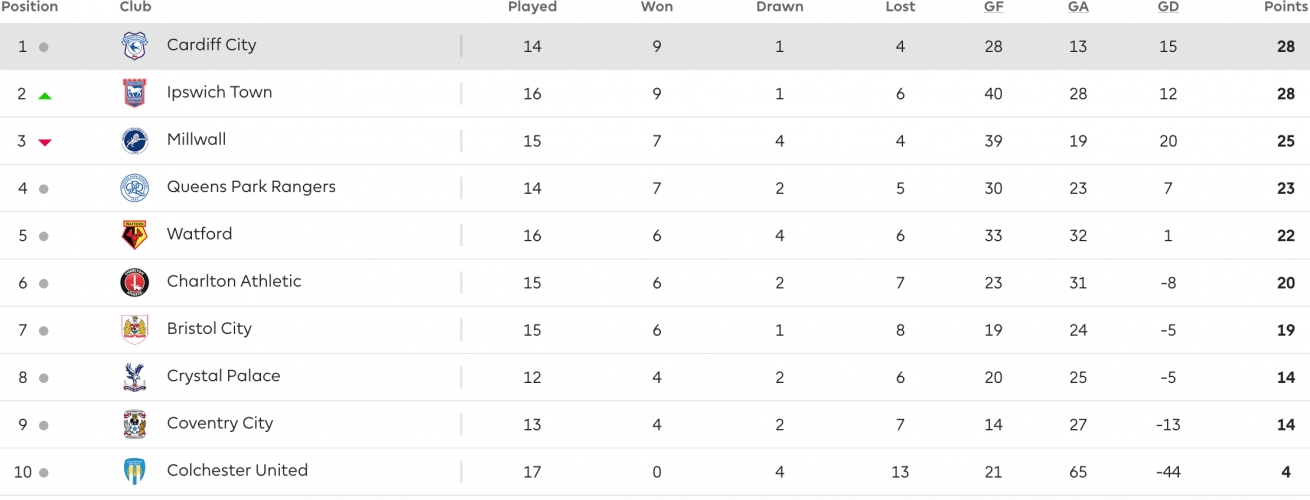Click the Millwall lion crest icon
Viewport: 1310px width, 500px height.
(134, 140)
